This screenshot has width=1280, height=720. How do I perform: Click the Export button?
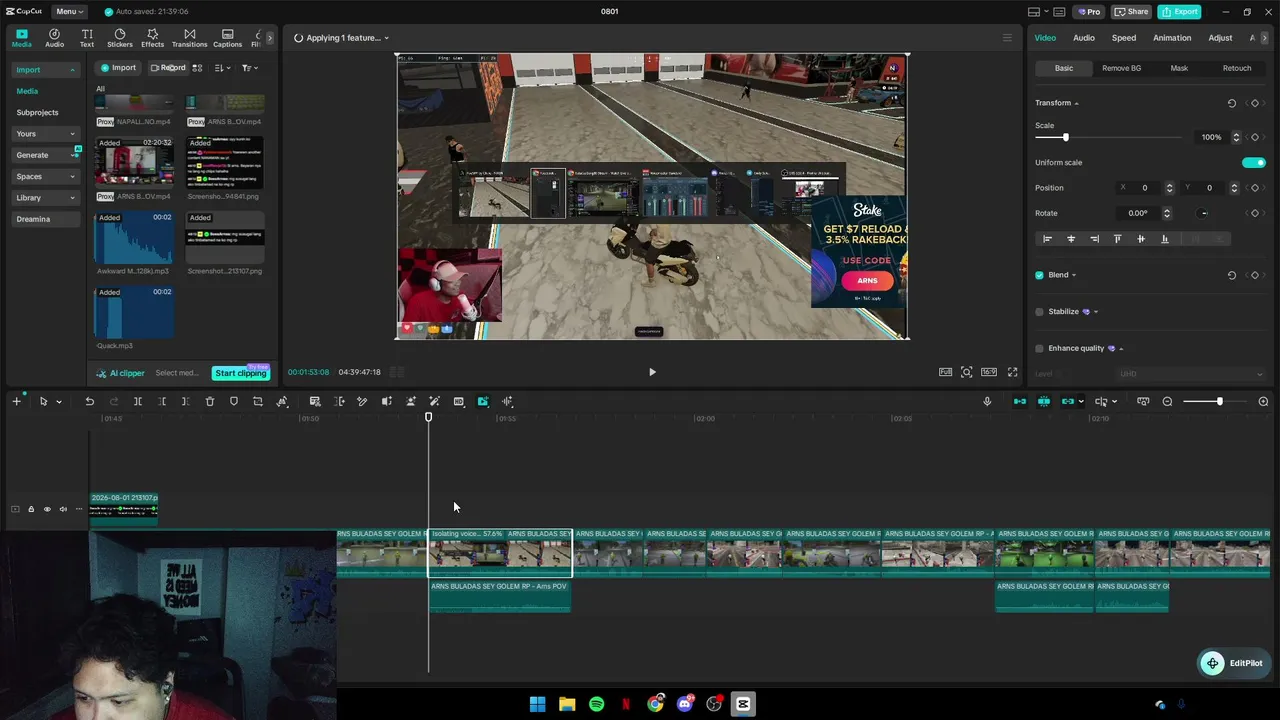click(x=1179, y=12)
